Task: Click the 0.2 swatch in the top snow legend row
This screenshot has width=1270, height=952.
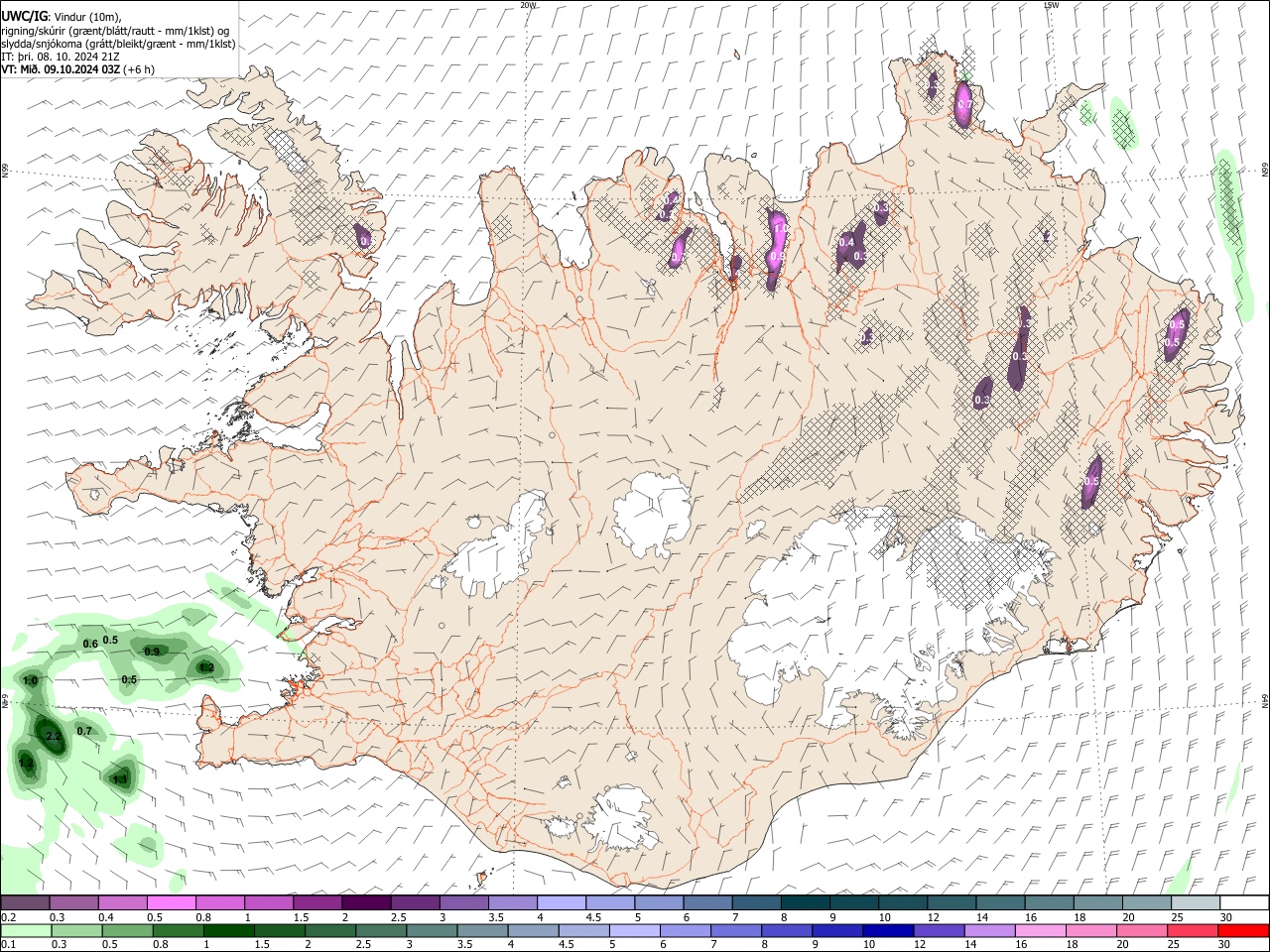Action: point(25,903)
